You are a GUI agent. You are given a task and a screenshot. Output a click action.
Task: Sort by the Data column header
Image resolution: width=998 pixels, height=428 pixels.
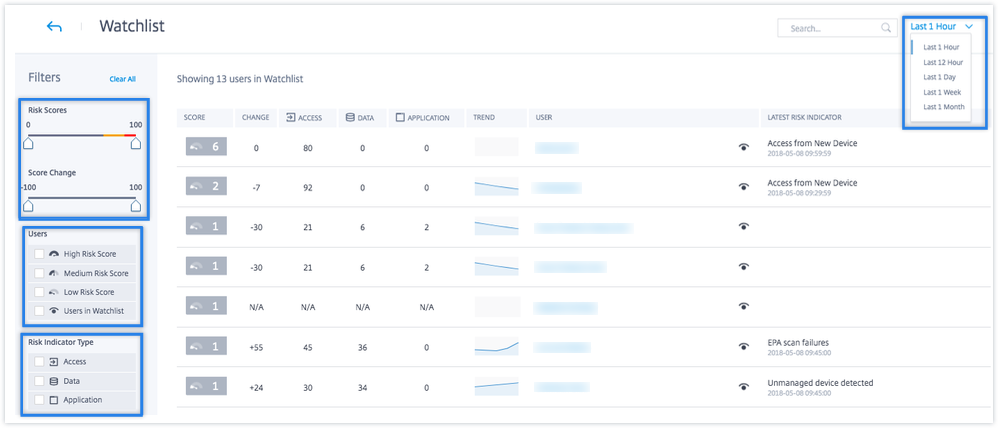(x=359, y=117)
